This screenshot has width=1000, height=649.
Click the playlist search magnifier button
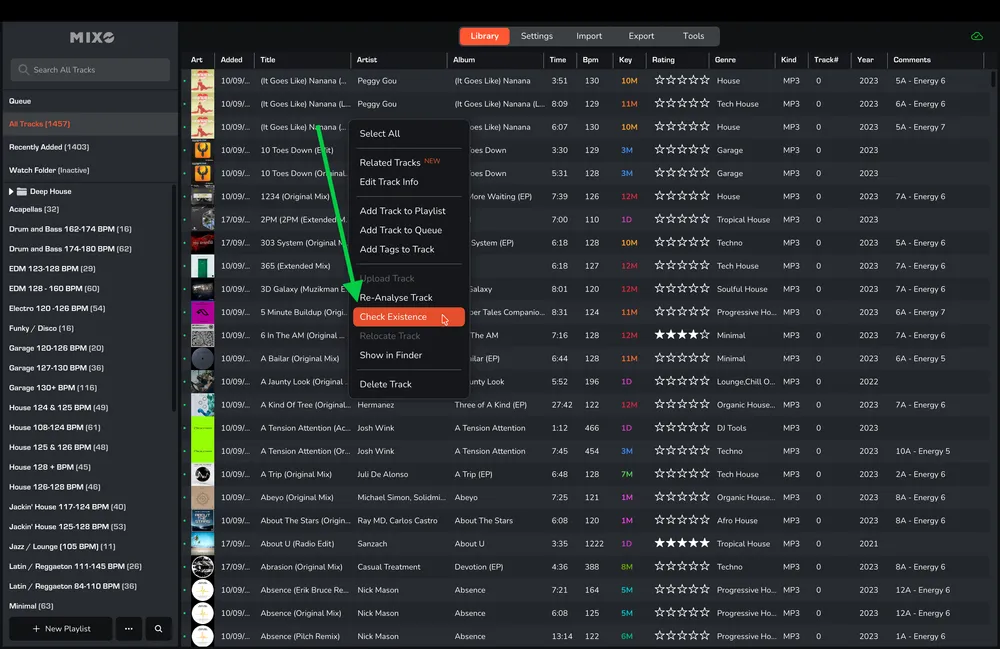tap(158, 629)
